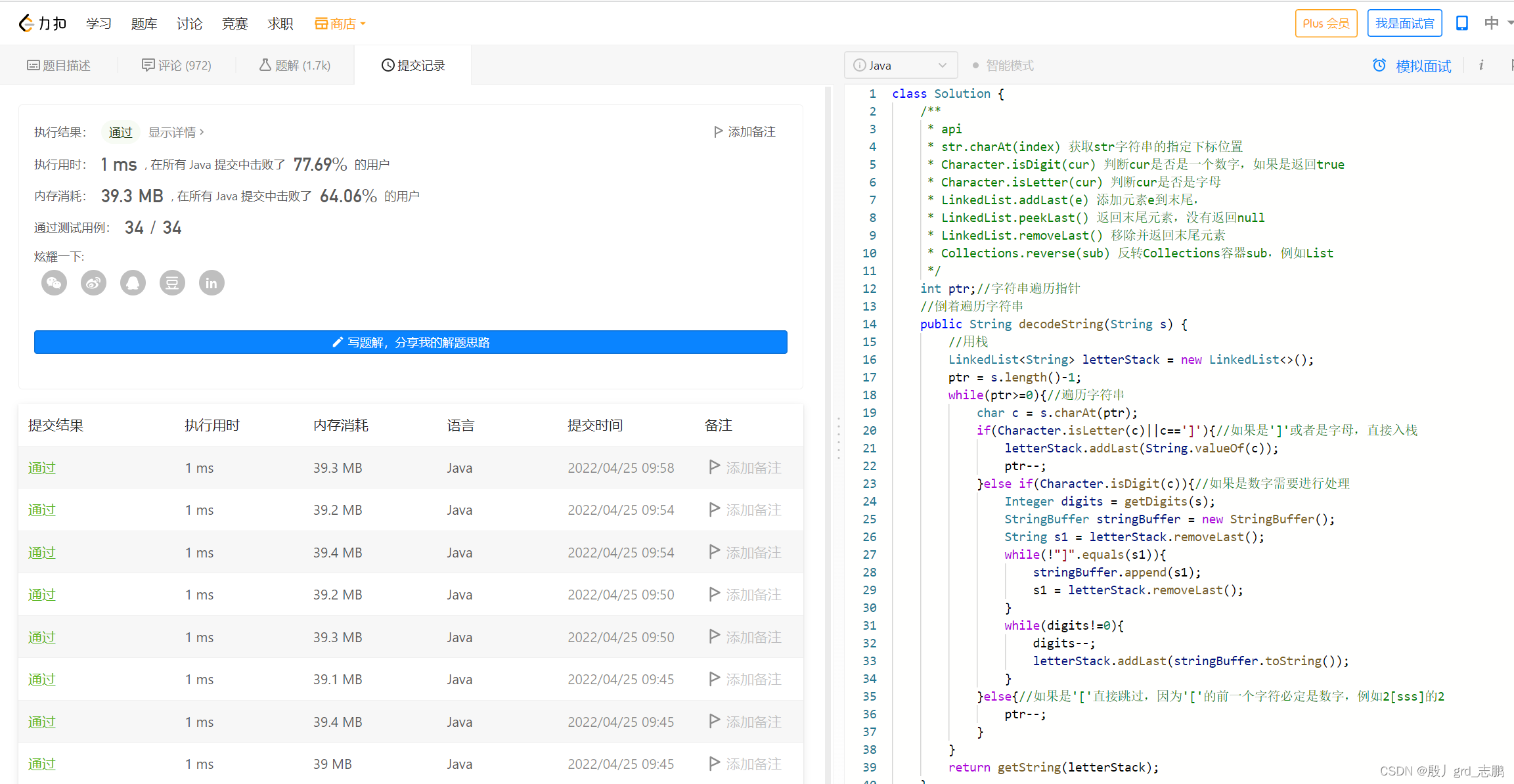Share result via QQ bell icon
This screenshot has height=784, width=1514.
pyautogui.click(x=133, y=283)
